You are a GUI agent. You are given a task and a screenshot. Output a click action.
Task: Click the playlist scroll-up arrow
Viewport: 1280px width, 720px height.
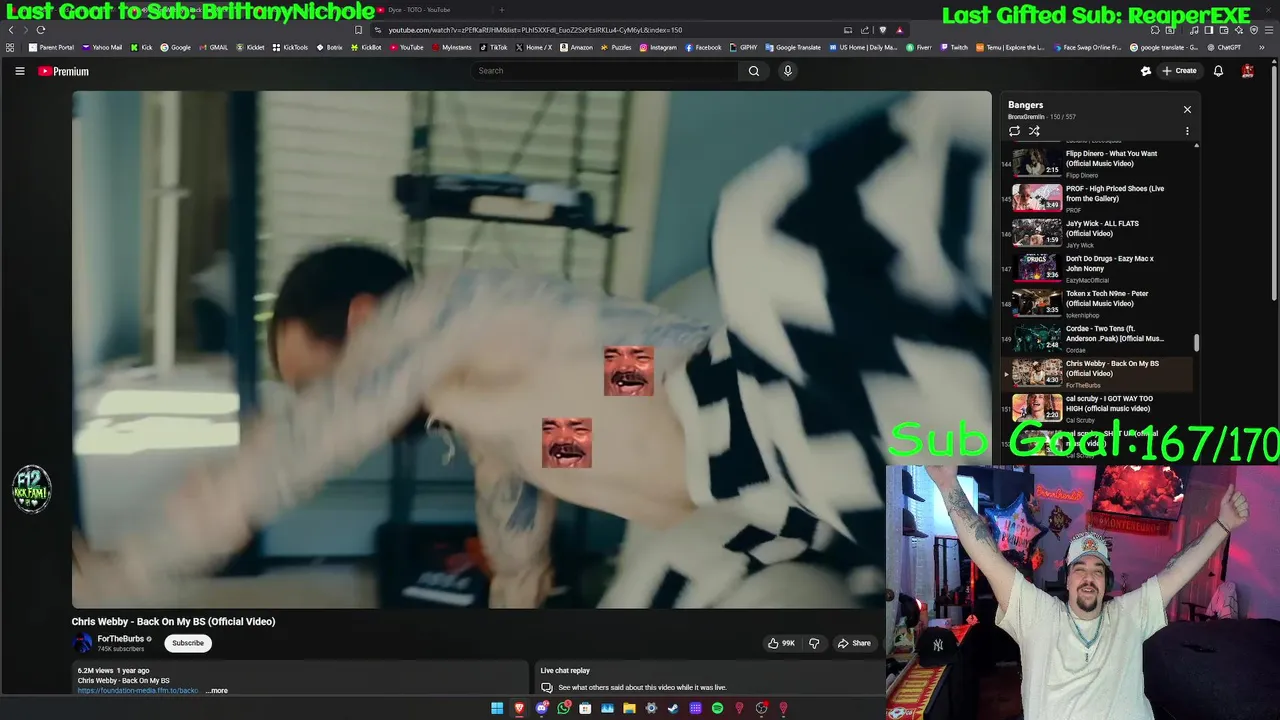point(1196,146)
